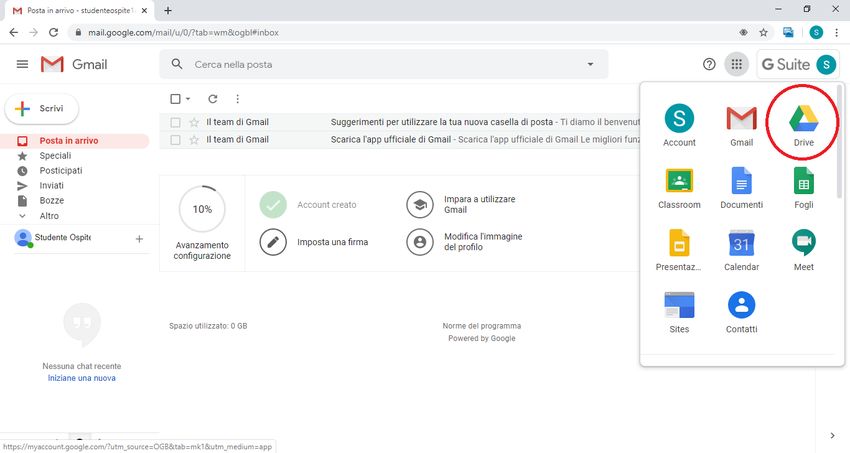Screen dimensions: 850x453
Task: Expand the search options dropdown arrow
Action: pos(590,64)
